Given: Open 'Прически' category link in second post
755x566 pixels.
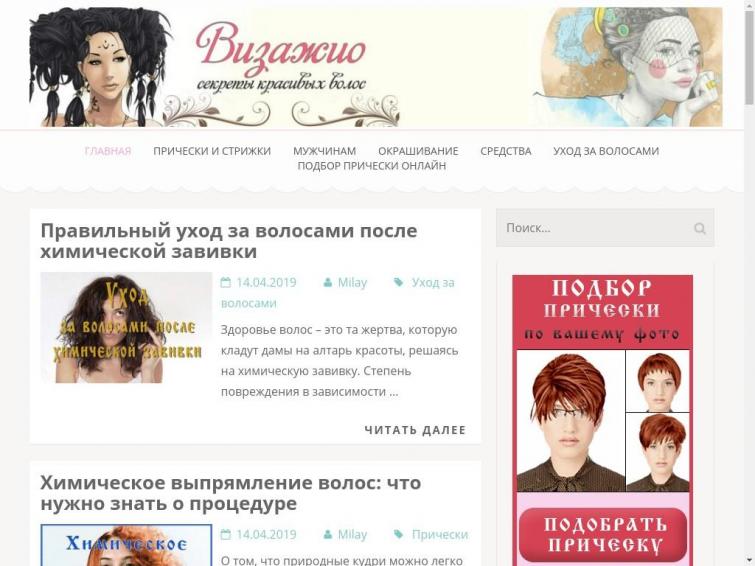Looking at the screenshot, I should pyautogui.click(x=440, y=534).
